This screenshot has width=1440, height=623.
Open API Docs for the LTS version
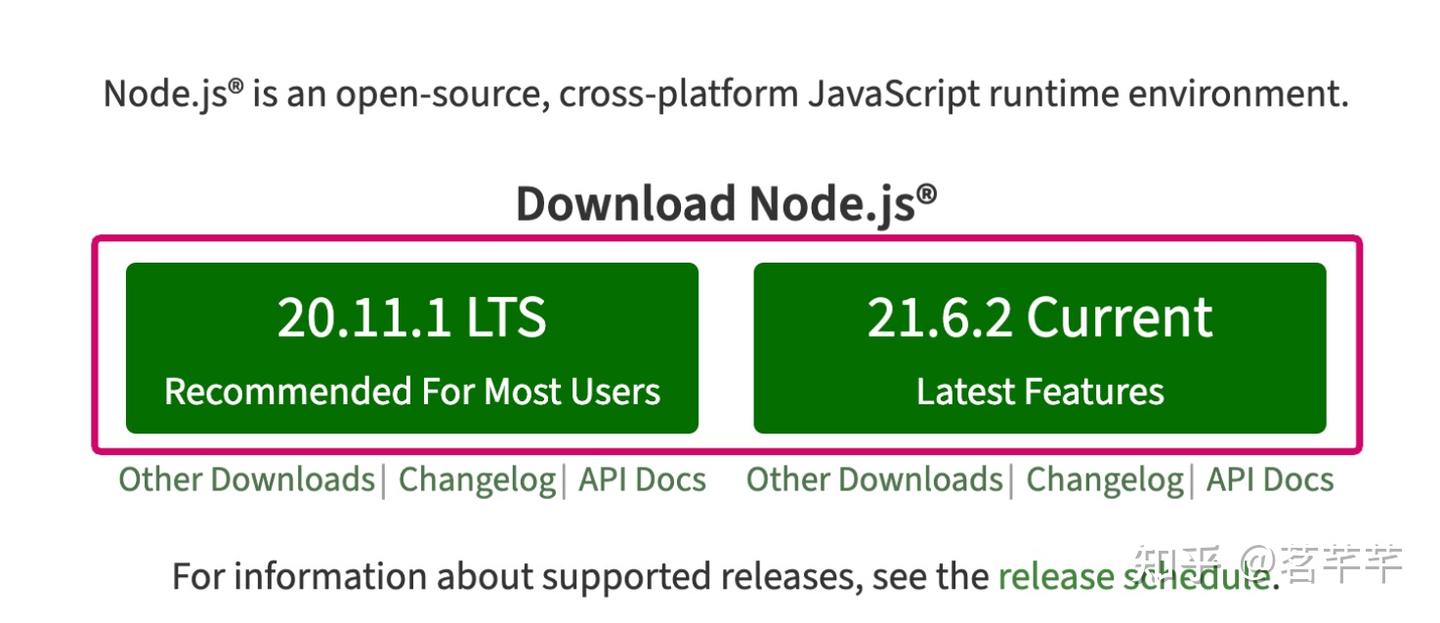pyautogui.click(x=642, y=480)
